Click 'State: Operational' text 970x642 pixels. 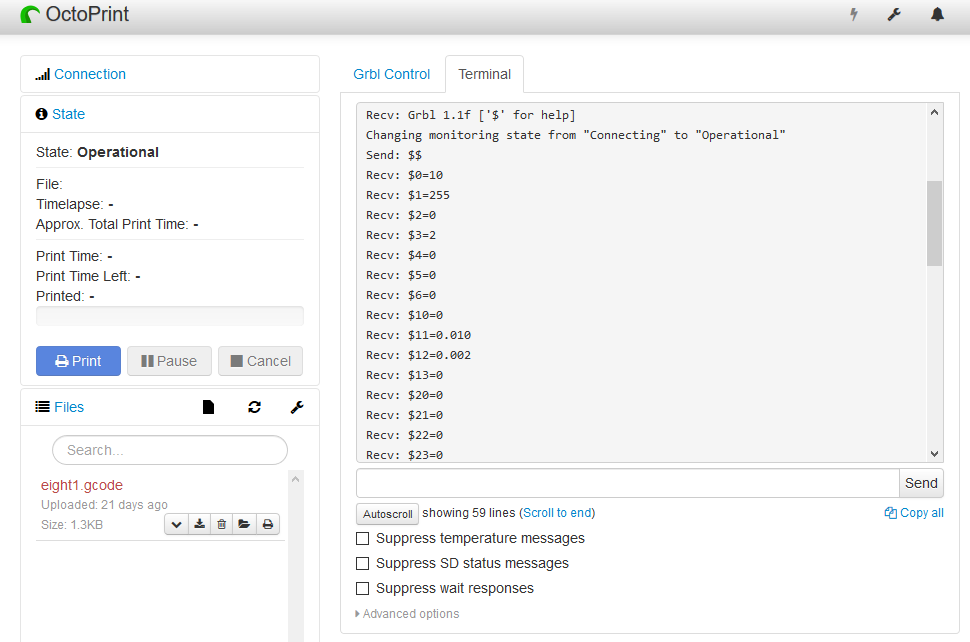[x=97, y=152]
